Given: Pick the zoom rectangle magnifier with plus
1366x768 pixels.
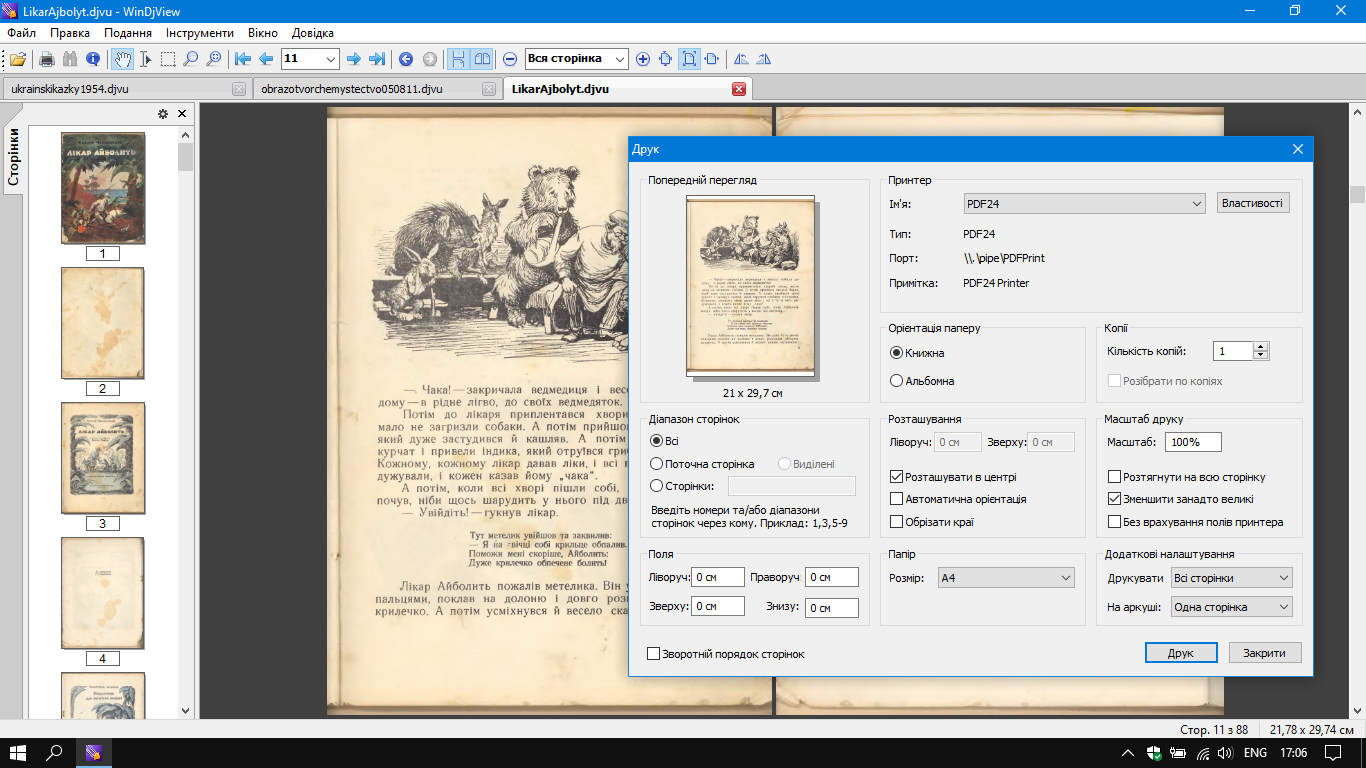Looking at the screenshot, I should click(213, 59).
